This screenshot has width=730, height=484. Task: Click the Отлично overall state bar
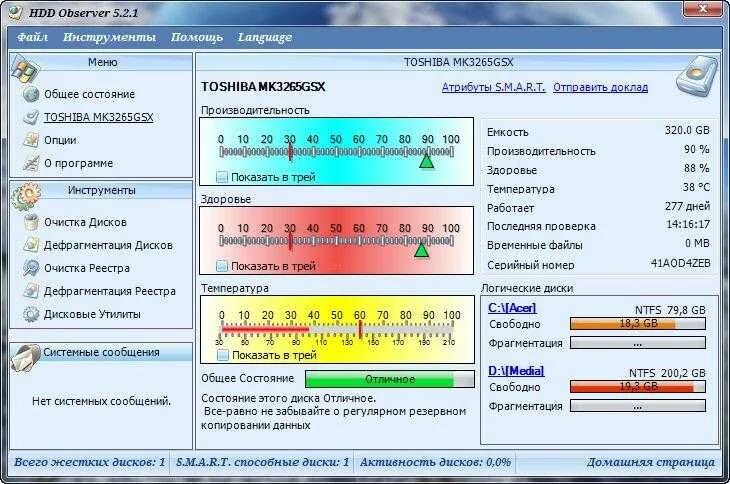[x=390, y=379]
